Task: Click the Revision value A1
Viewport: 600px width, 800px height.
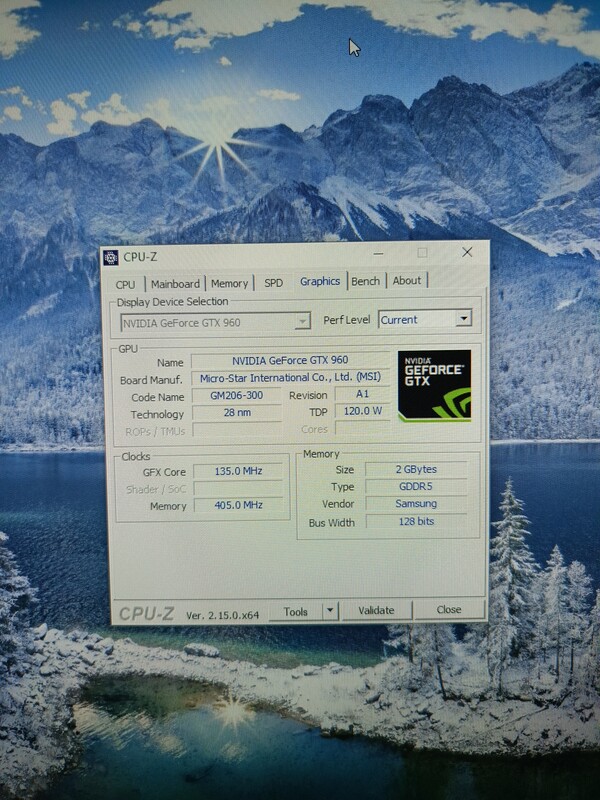Action: [x=362, y=394]
